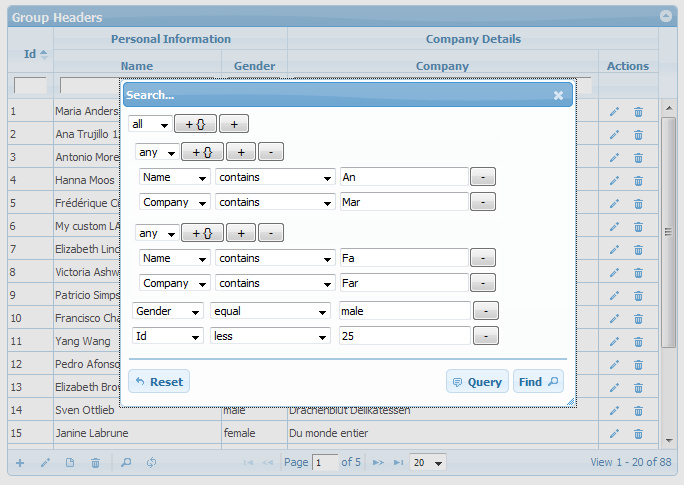
Task: Open the 'Gender' field dropdown
Action: pos(168,311)
